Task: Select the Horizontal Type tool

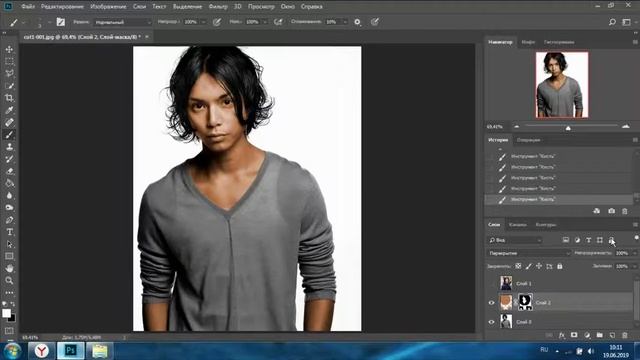Action: pos(9,232)
